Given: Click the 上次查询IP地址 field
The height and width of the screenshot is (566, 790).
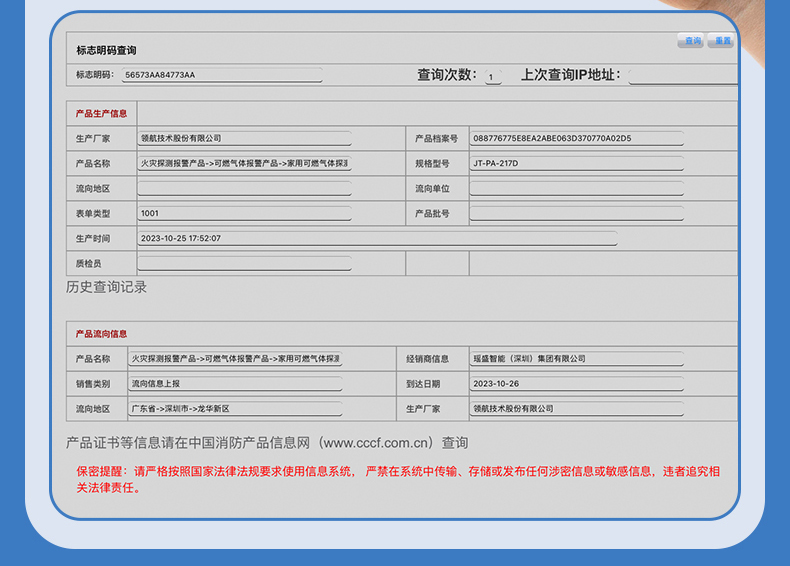Looking at the screenshot, I should (x=683, y=75).
